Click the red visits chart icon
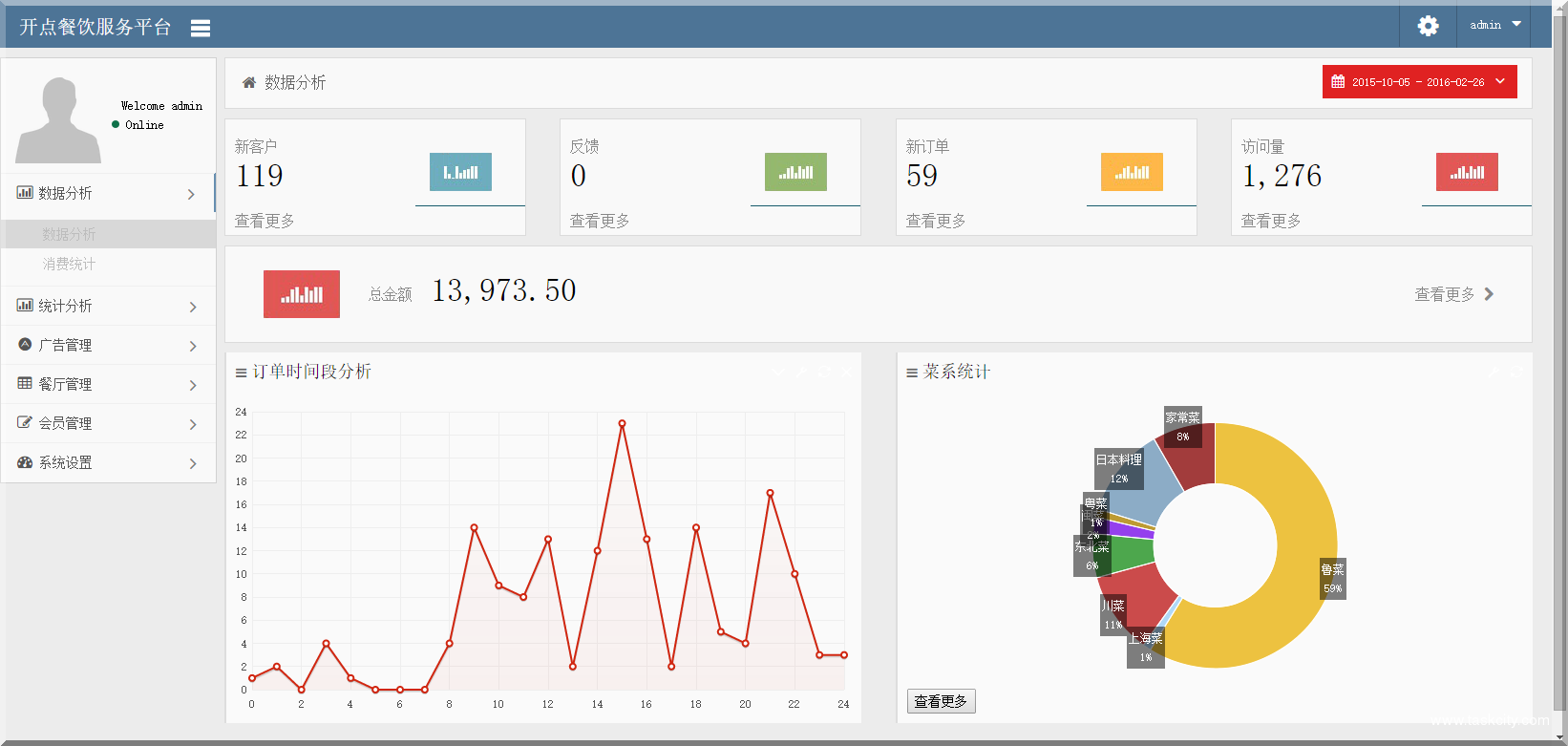This screenshot has height=746, width=1568. click(x=1467, y=172)
